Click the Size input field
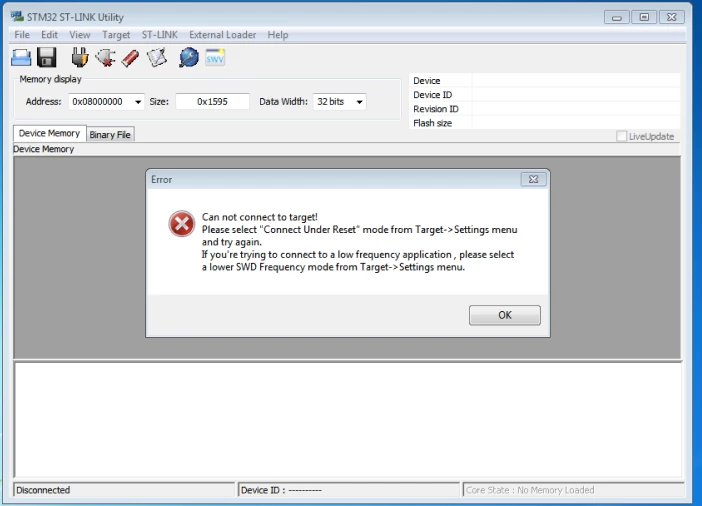The height and width of the screenshot is (506, 702). [213, 102]
